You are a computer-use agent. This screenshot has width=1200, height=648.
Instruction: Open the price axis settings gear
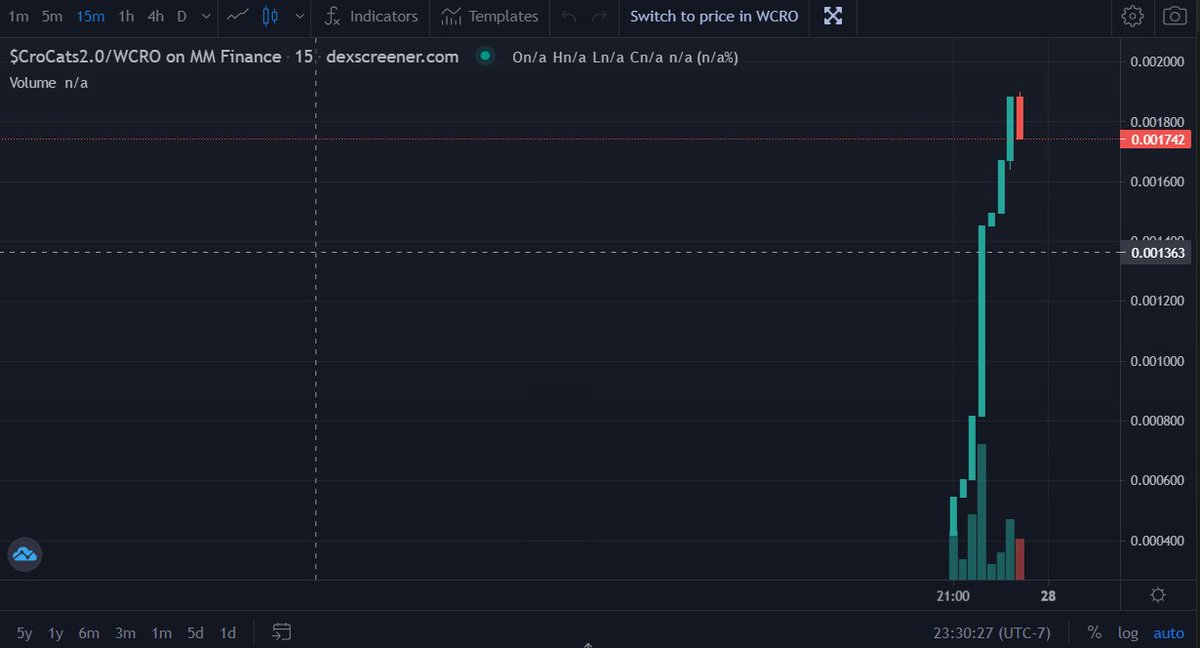1158,595
